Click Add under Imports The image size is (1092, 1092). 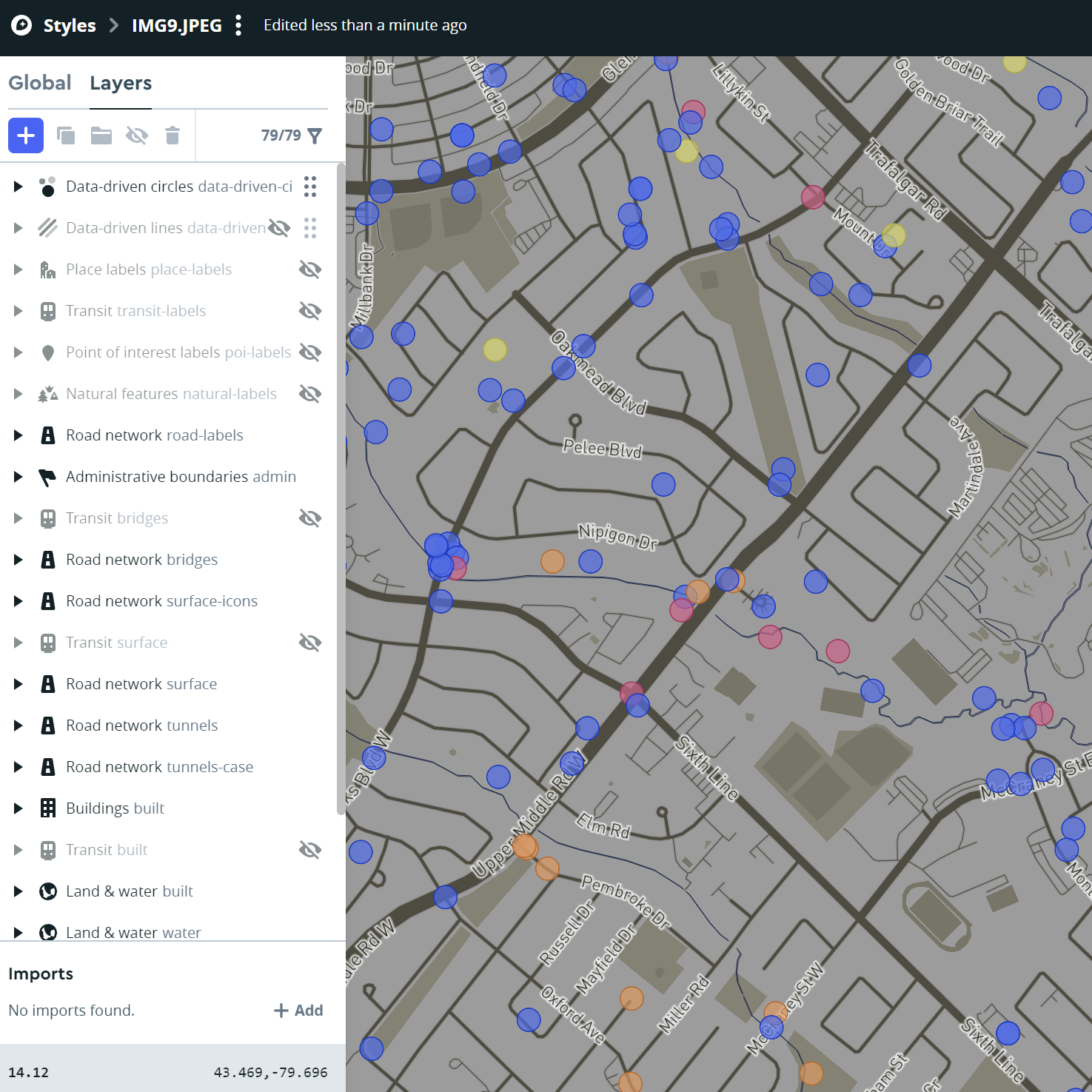pos(299,1011)
